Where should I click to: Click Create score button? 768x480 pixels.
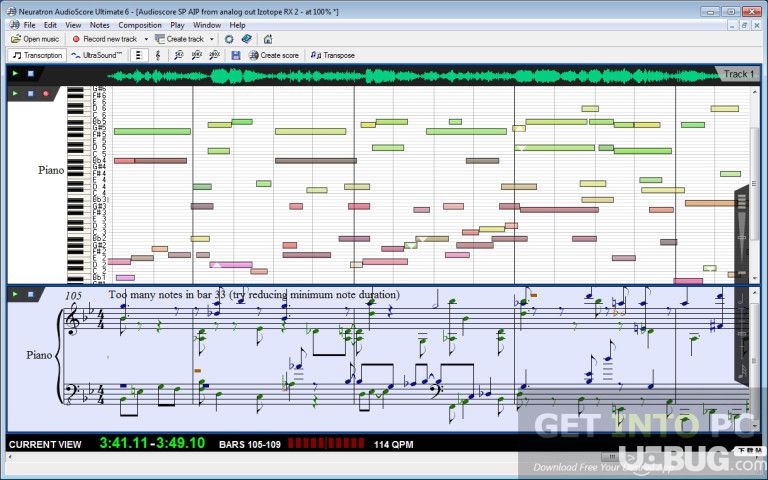274,55
